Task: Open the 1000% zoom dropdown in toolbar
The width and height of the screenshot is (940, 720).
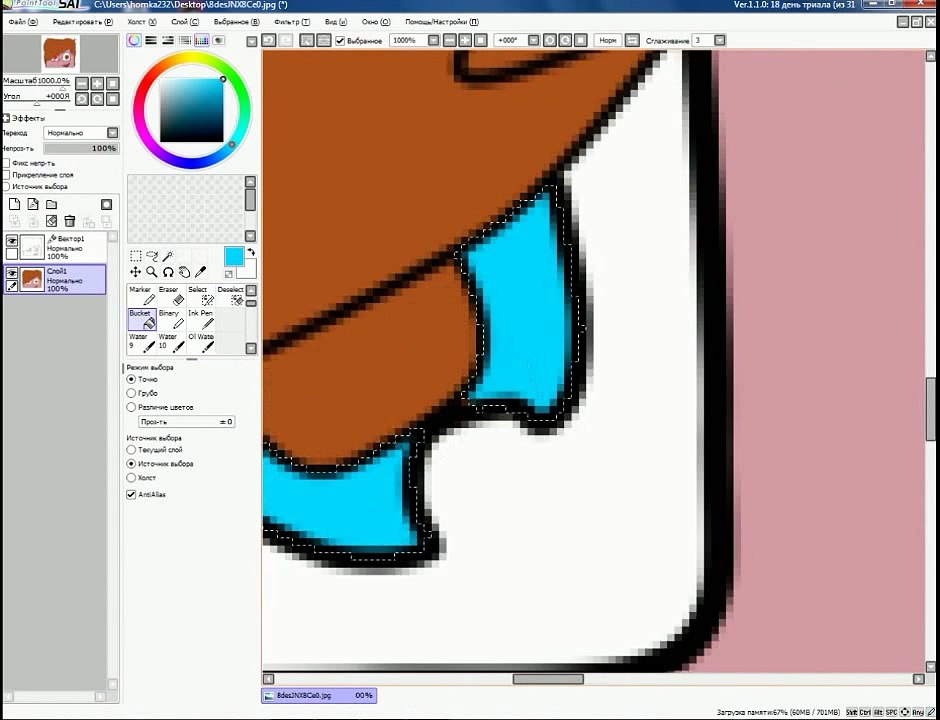Action: 433,40
